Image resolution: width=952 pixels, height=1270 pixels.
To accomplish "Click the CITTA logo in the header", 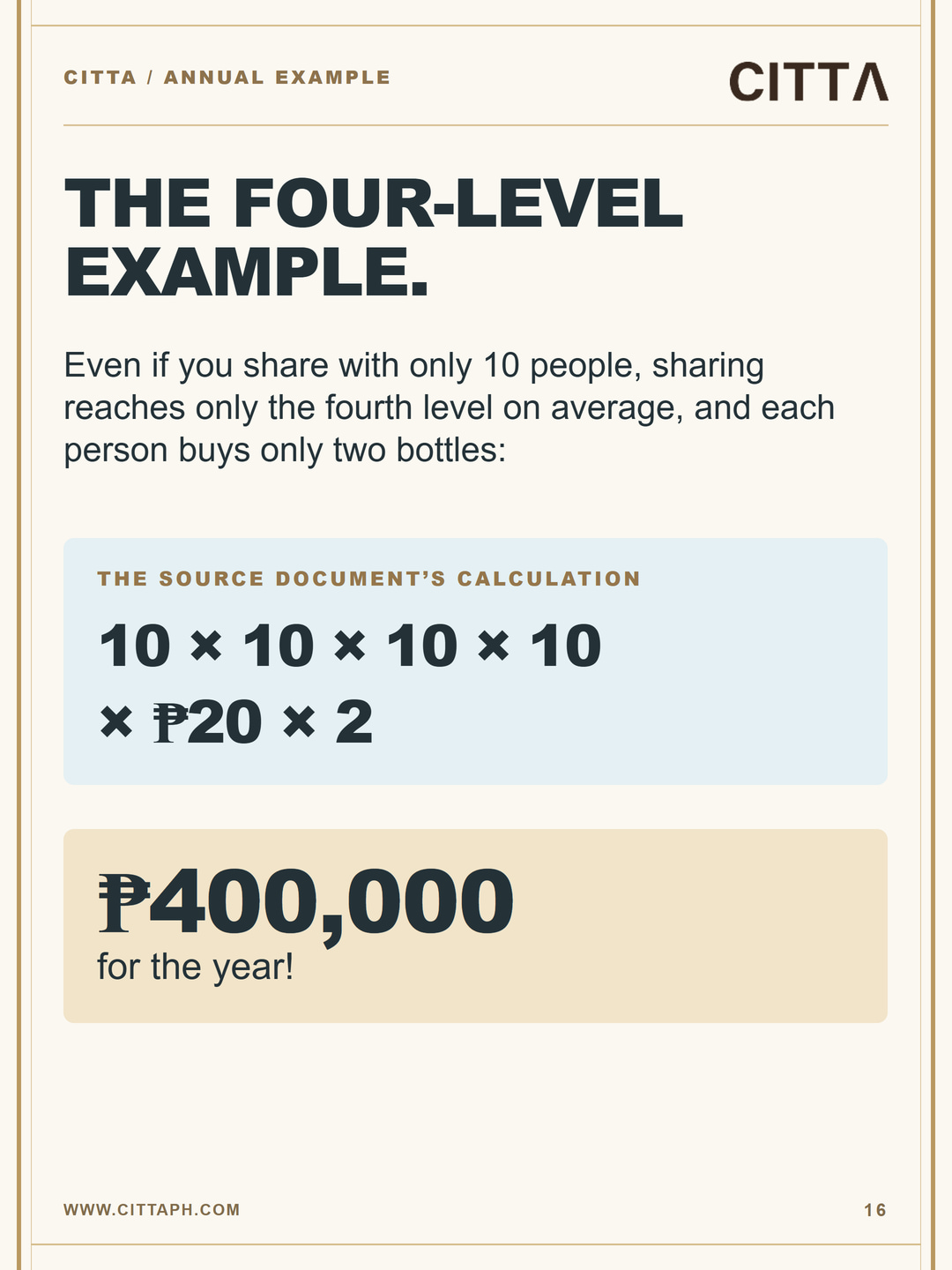I will (x=808, y=81).
